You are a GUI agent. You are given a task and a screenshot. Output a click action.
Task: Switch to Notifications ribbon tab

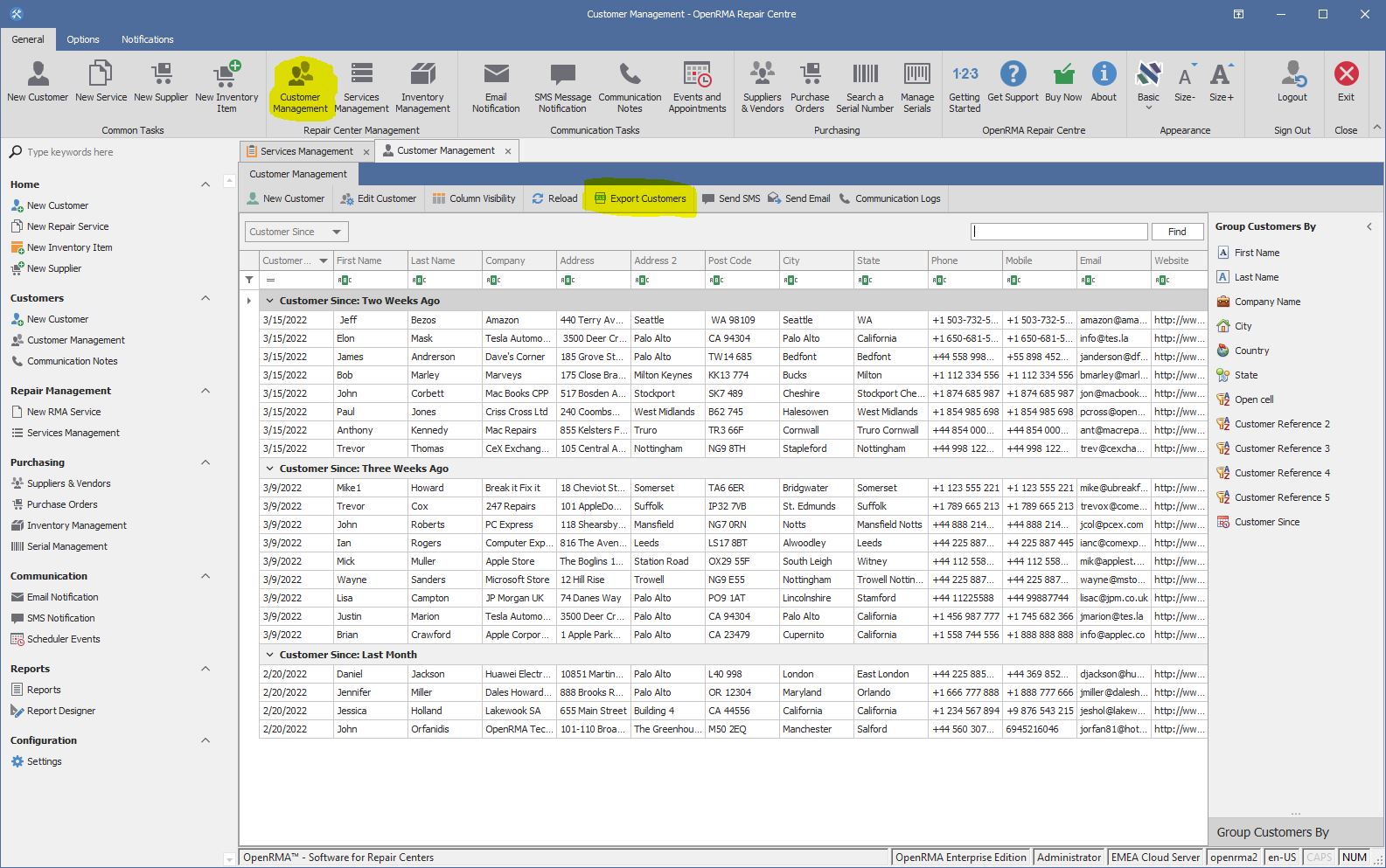[x=148, y=39]
